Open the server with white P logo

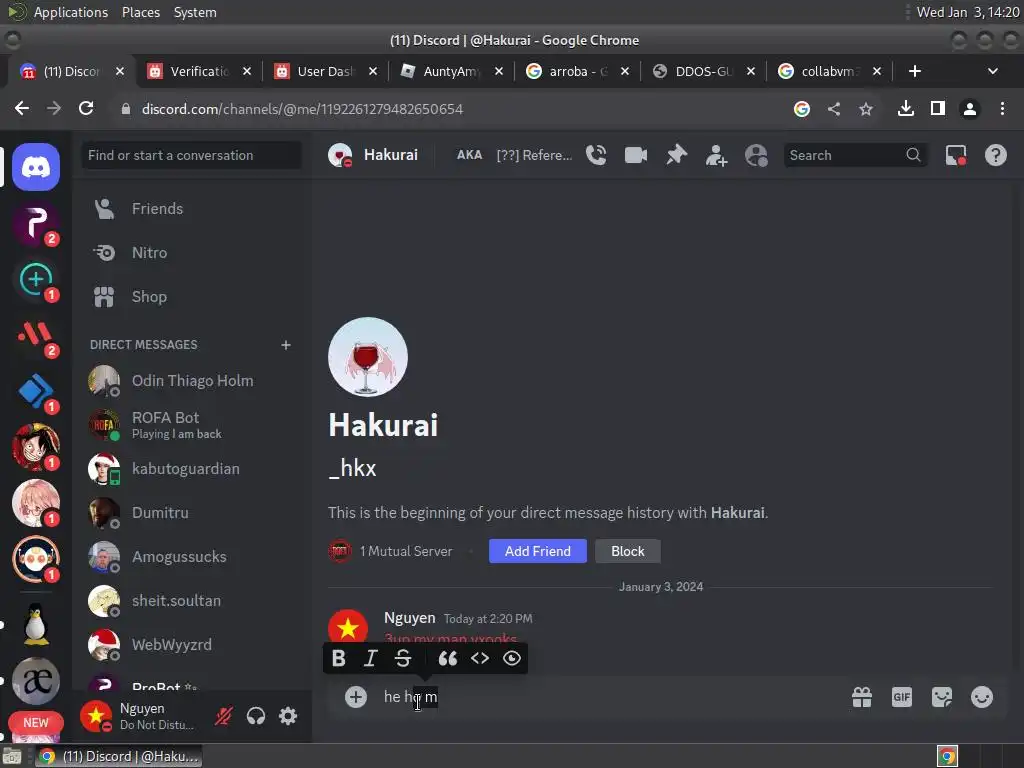click(x=36, y=223)
